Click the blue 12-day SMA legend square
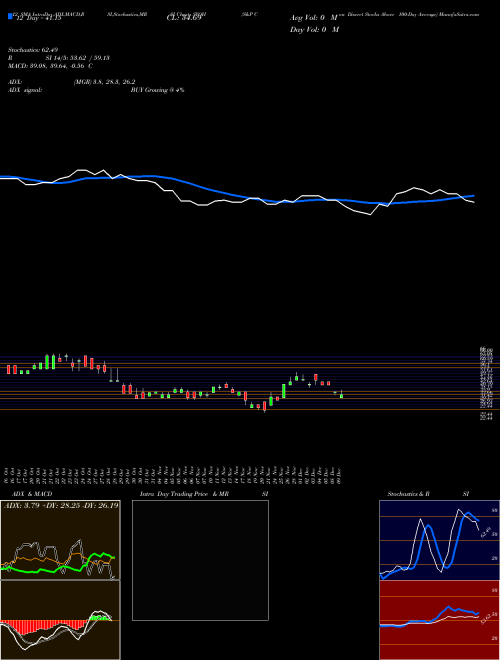 coord(11,17)
